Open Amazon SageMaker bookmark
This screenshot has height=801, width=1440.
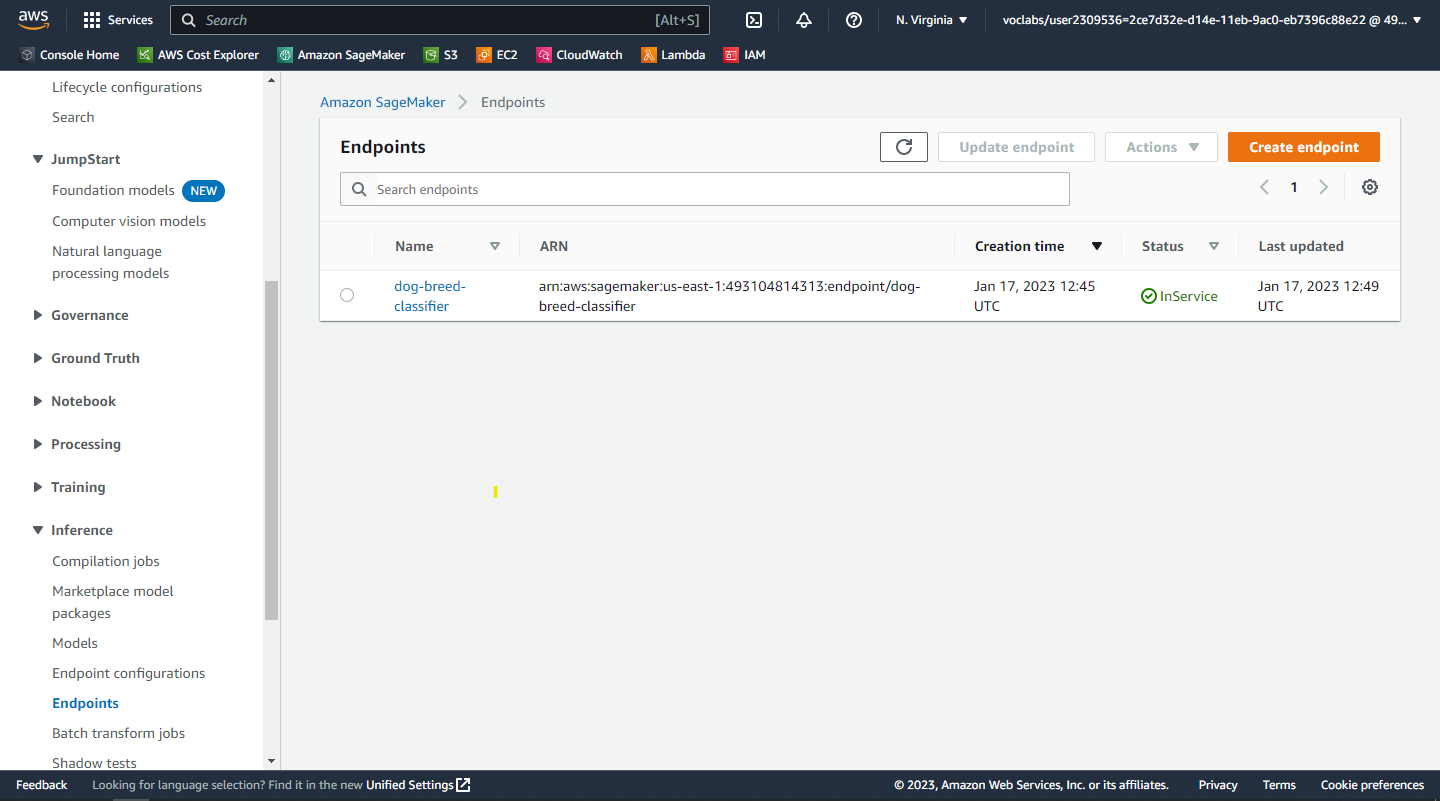[341, 55]
